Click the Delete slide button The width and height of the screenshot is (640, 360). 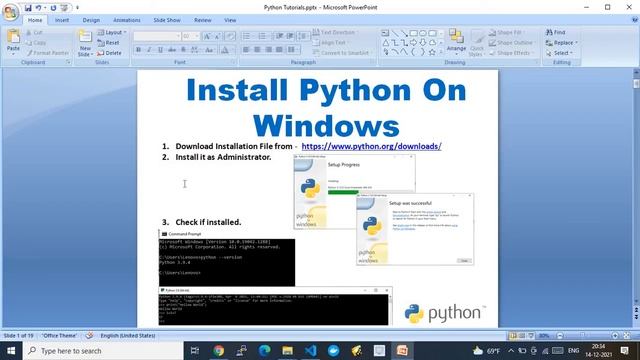click(x=109, y=53)
